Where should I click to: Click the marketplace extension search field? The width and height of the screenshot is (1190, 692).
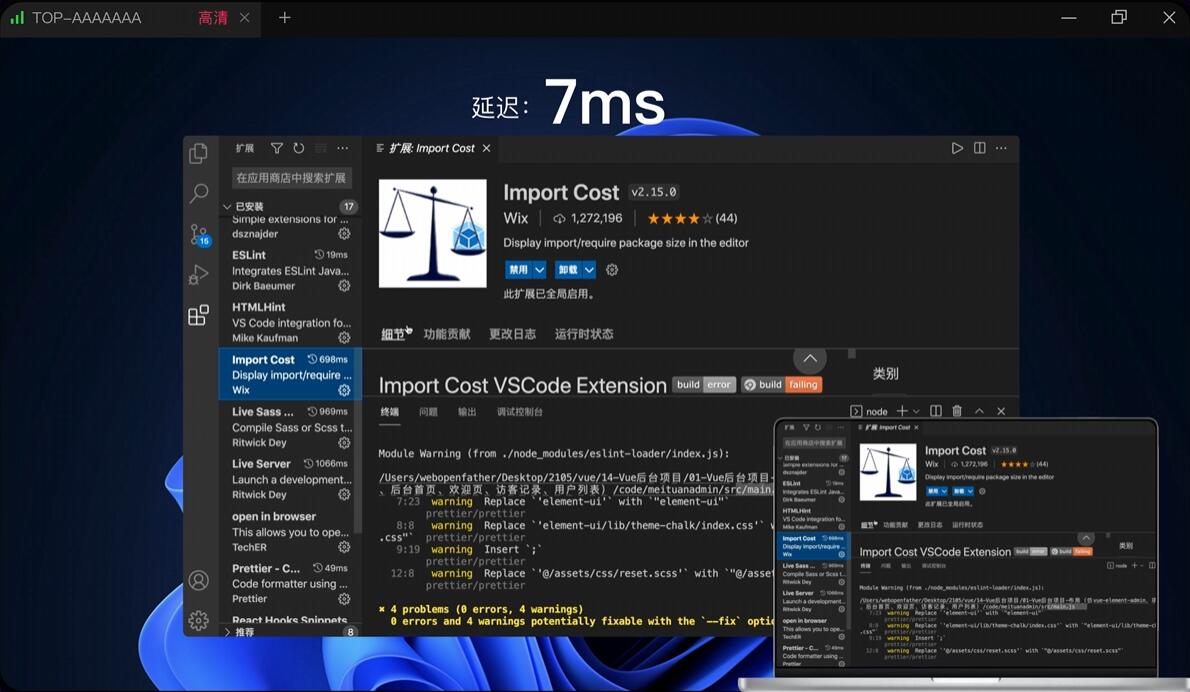coord(291,178)
